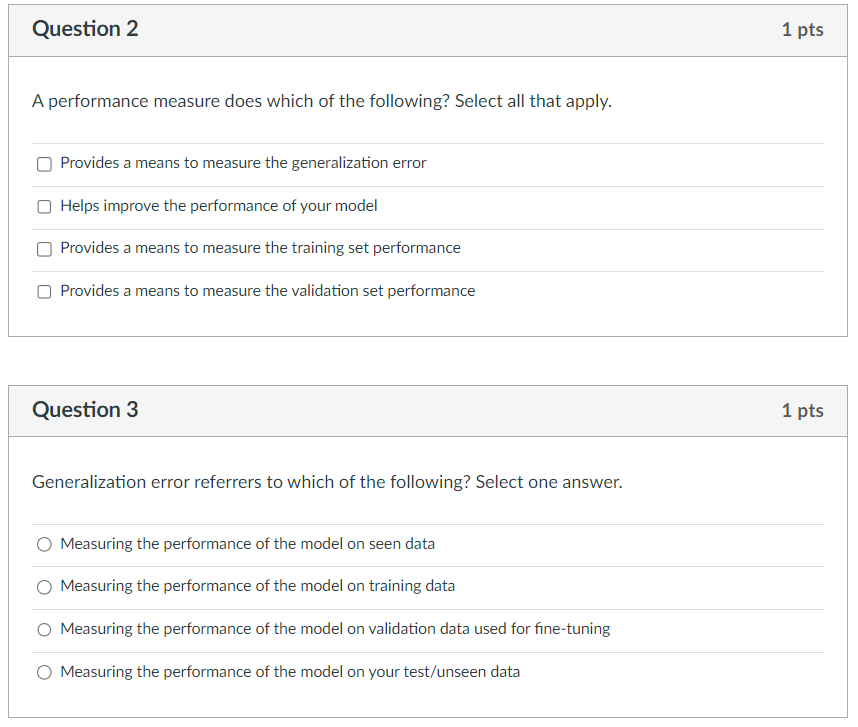Image resolution: width=858 pixels, height=727 pixels.
Task: Check the validation set performance checkbox
Action: click(44, 292)
